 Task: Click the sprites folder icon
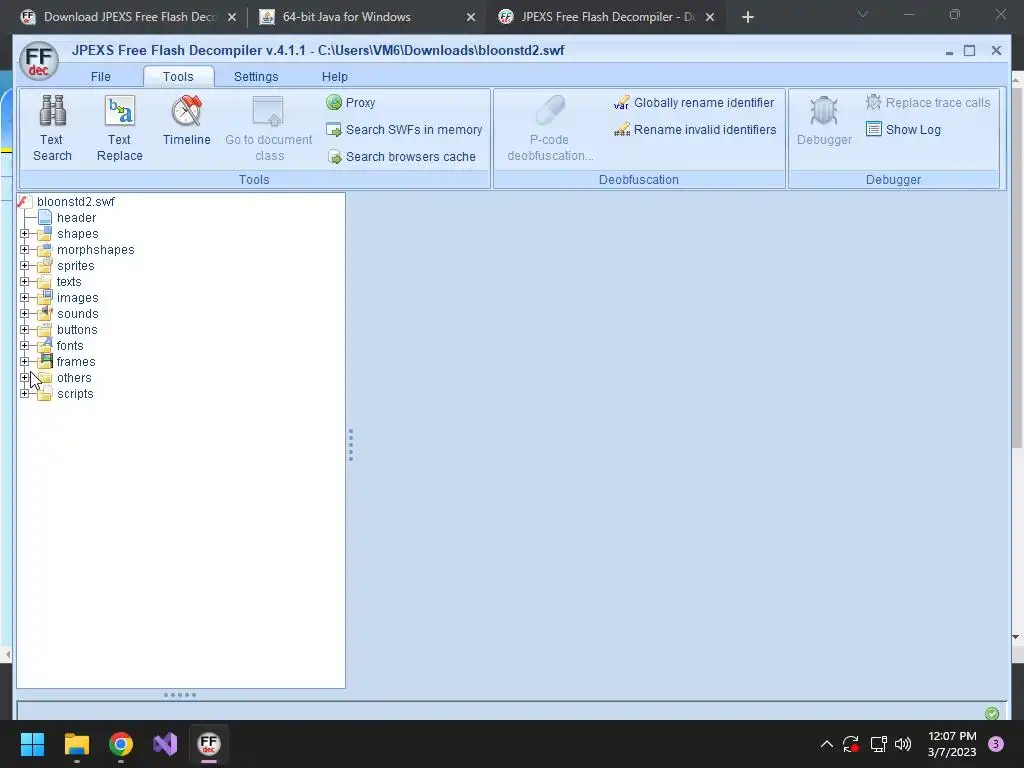pos(44,266)
